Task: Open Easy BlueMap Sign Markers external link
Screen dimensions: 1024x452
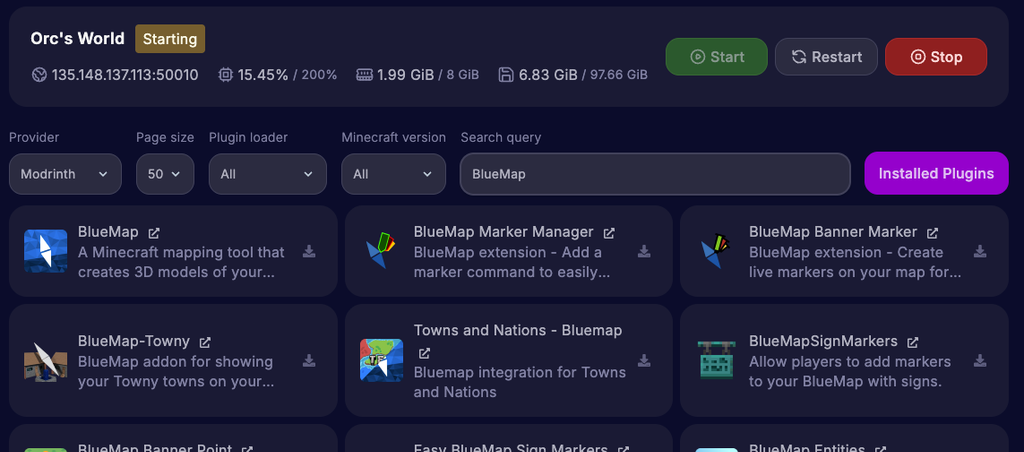Action: tap(623, 449)
